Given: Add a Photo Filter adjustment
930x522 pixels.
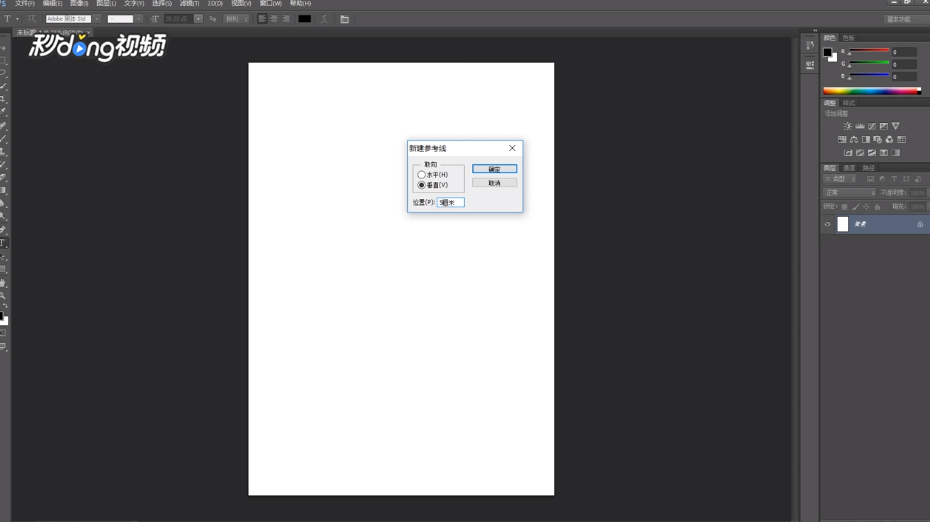Looking at the screenshot, I should tap(877, 139).
